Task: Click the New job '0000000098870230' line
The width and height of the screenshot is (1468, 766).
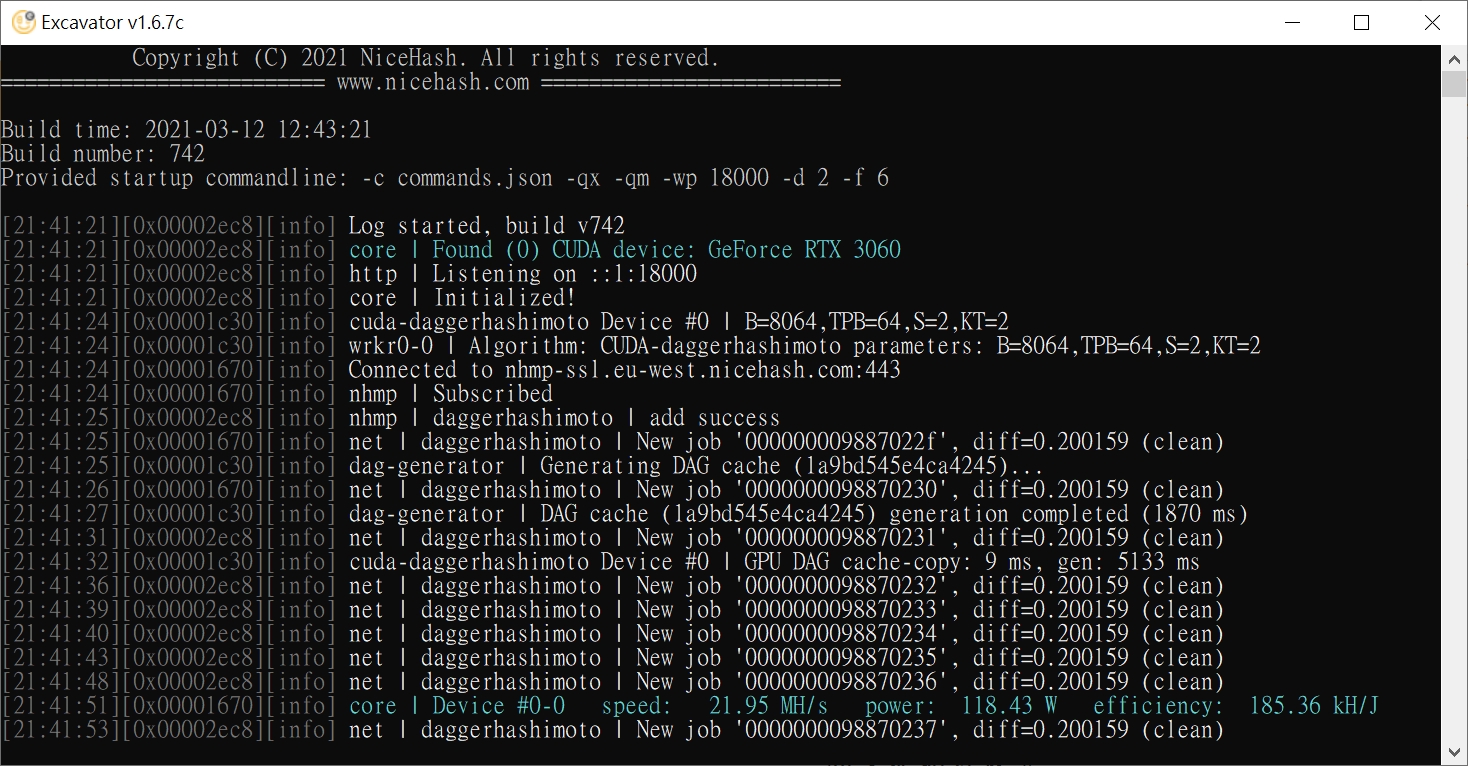Action: tap(613, 490)
